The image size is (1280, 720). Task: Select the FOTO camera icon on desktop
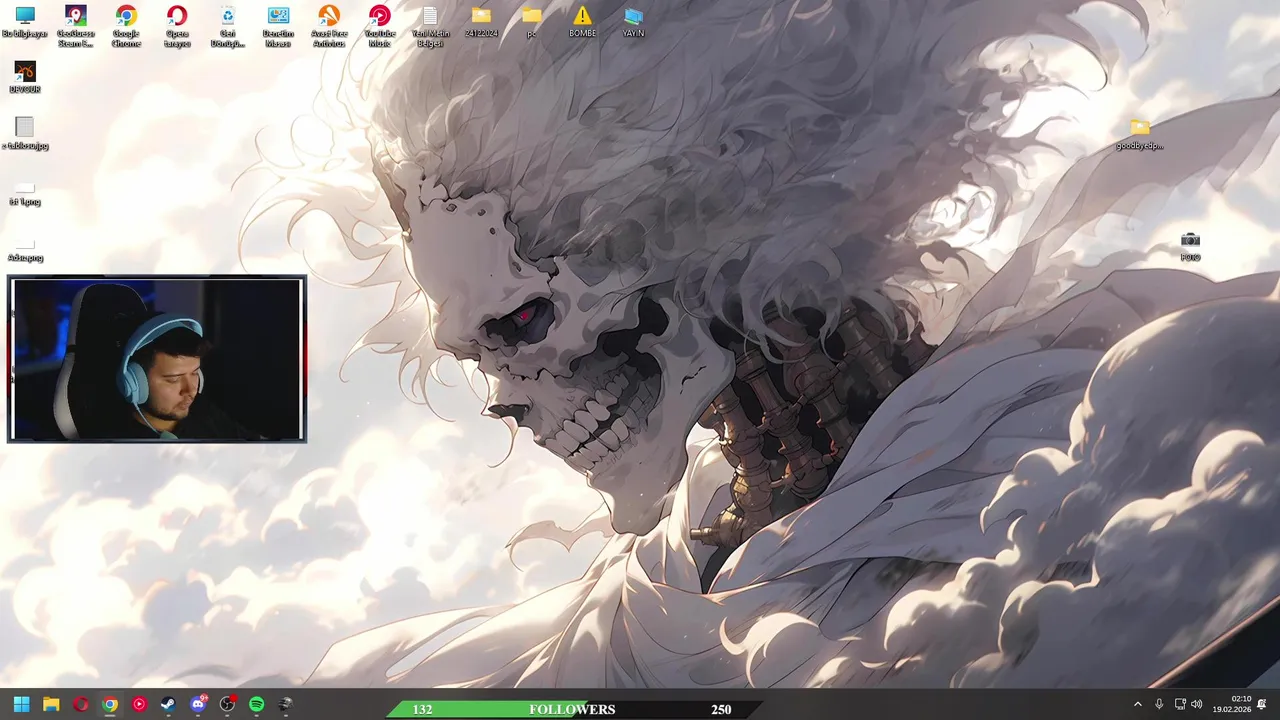click(1190, 246)
